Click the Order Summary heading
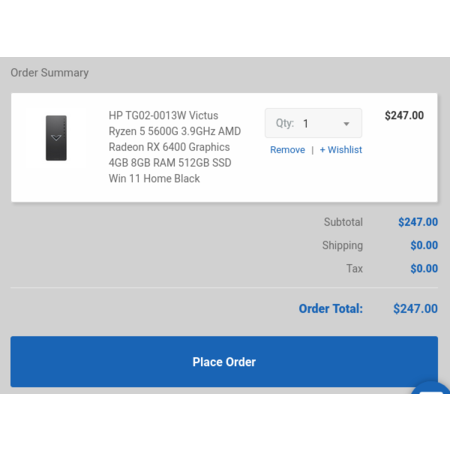The height and width of the screenshot is (450, 450). coord(50,73)
